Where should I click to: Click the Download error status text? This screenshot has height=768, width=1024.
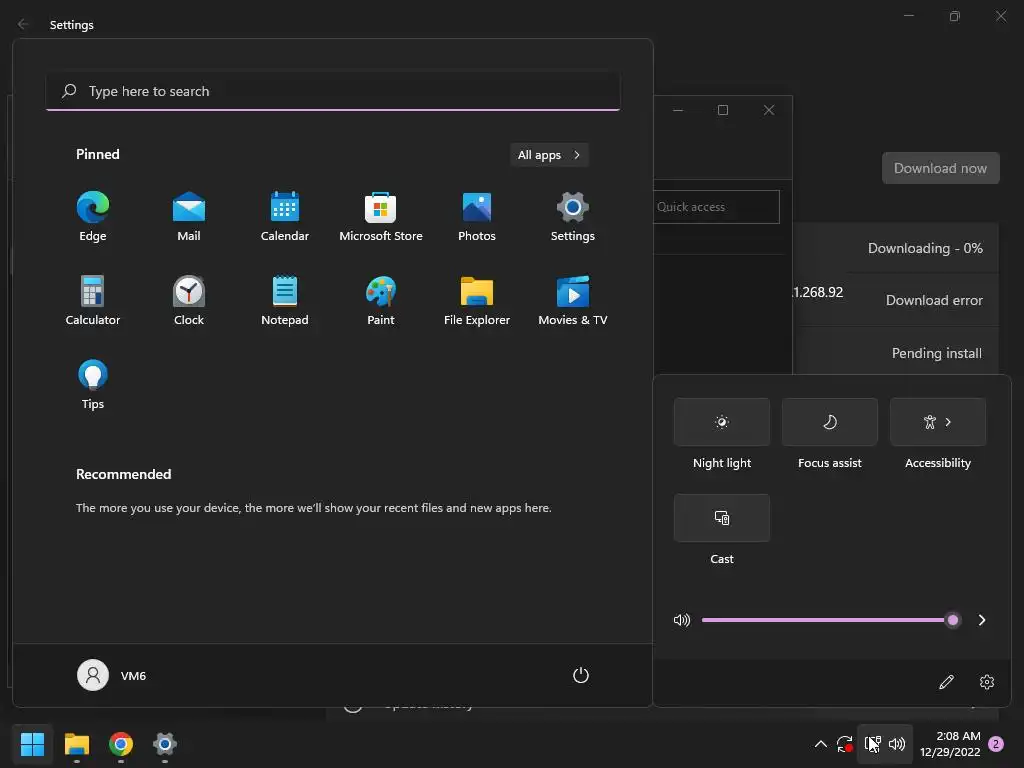[x=934, y=300]
